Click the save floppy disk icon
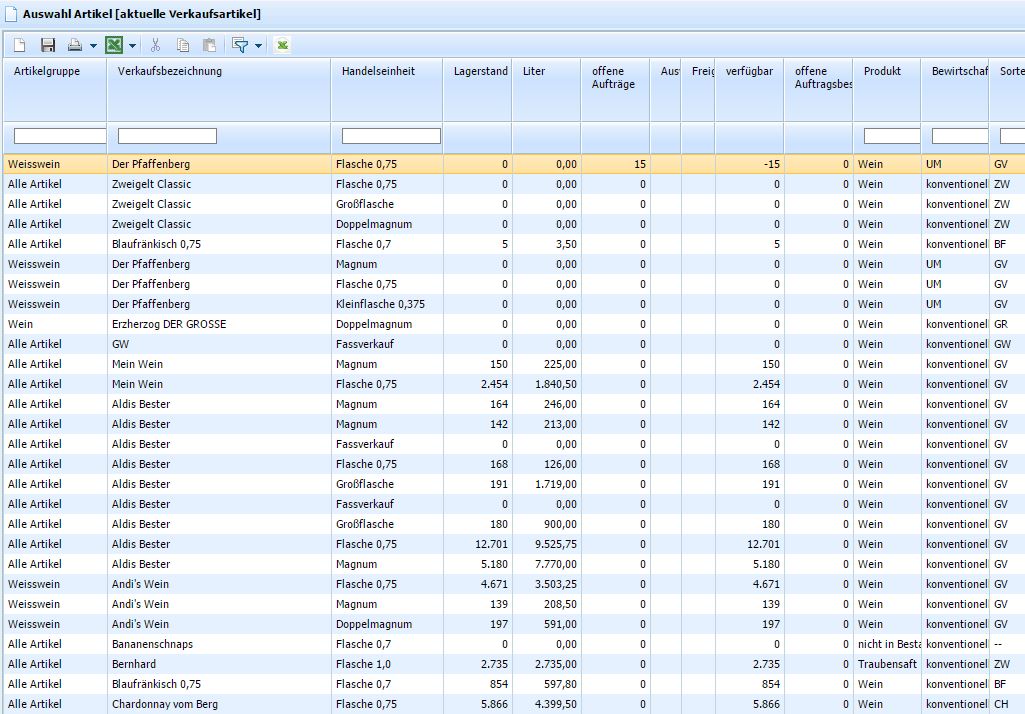 [48, 45]
